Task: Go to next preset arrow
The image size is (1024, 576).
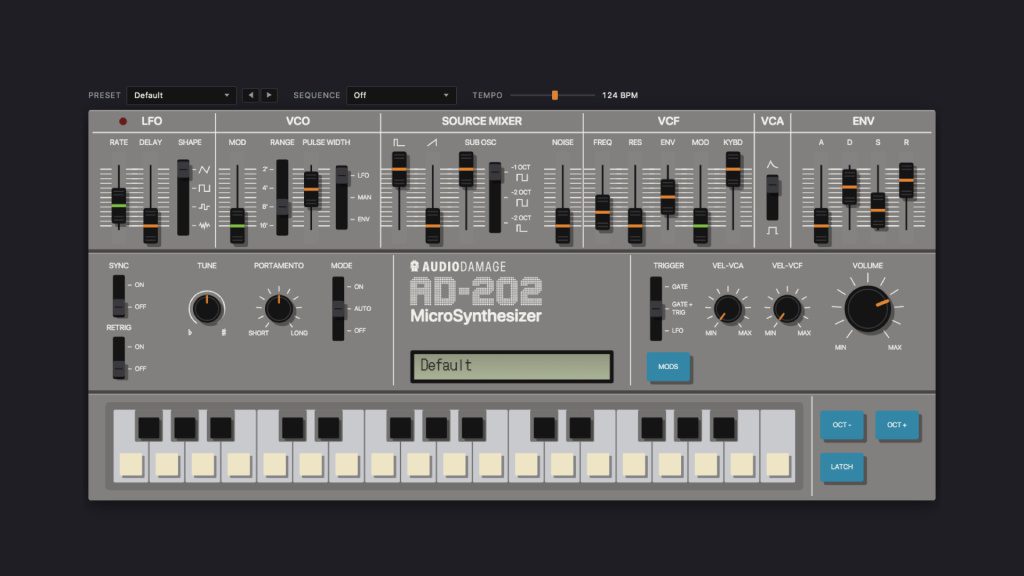Action: click(269, 95)
